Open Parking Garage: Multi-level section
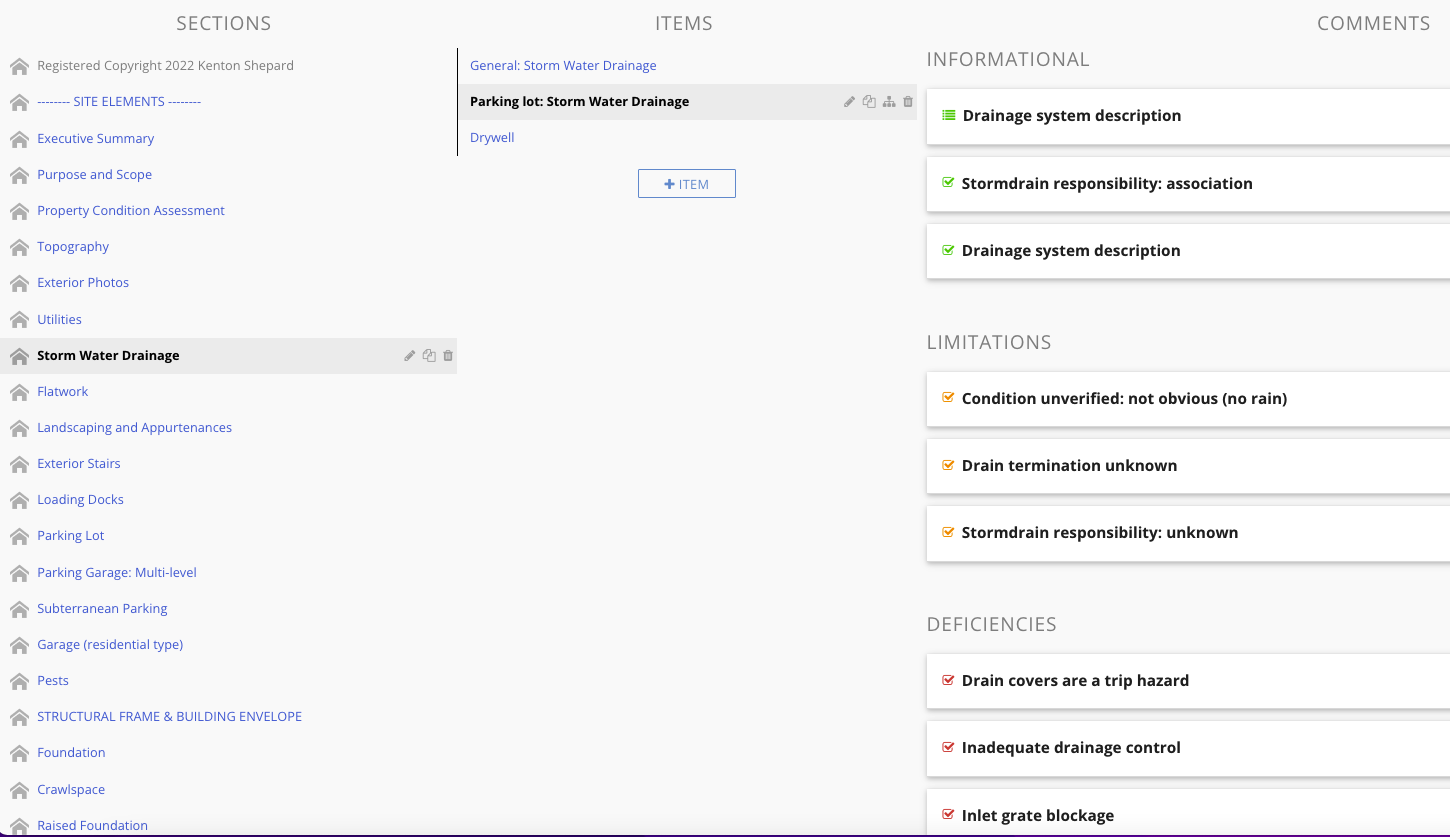This screenshot has width=1450, height=837. click(117, 573)
